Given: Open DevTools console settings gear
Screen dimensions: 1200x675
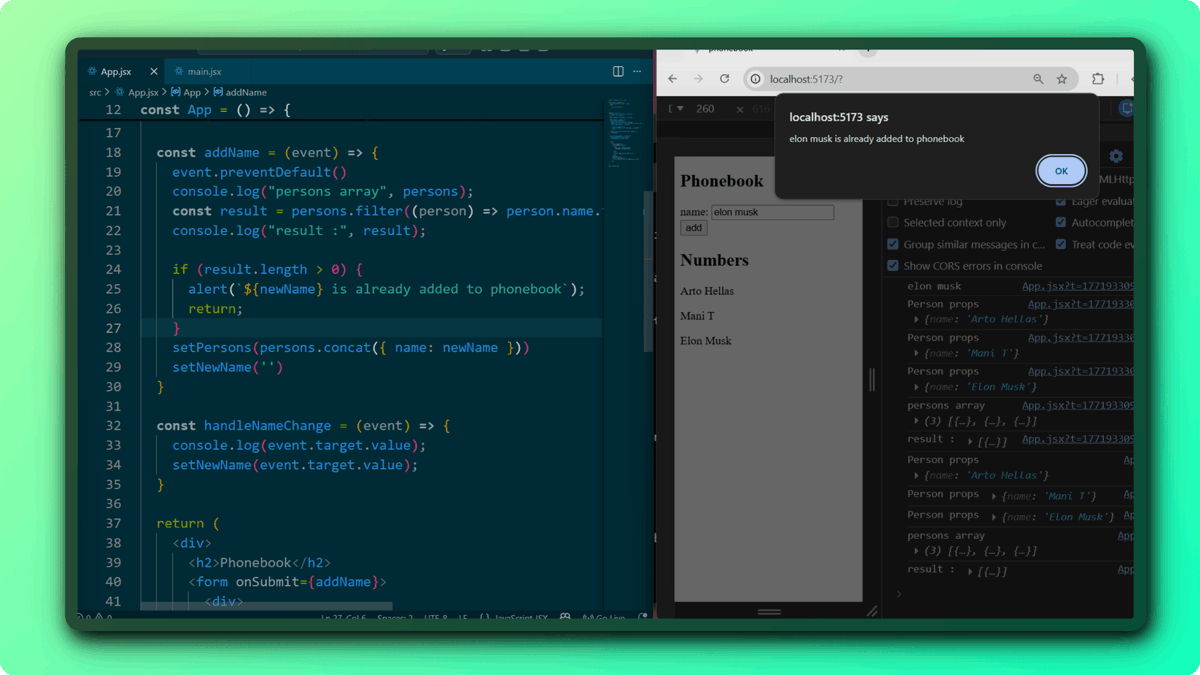Looking at the screenshot, I should [1116, 156].
